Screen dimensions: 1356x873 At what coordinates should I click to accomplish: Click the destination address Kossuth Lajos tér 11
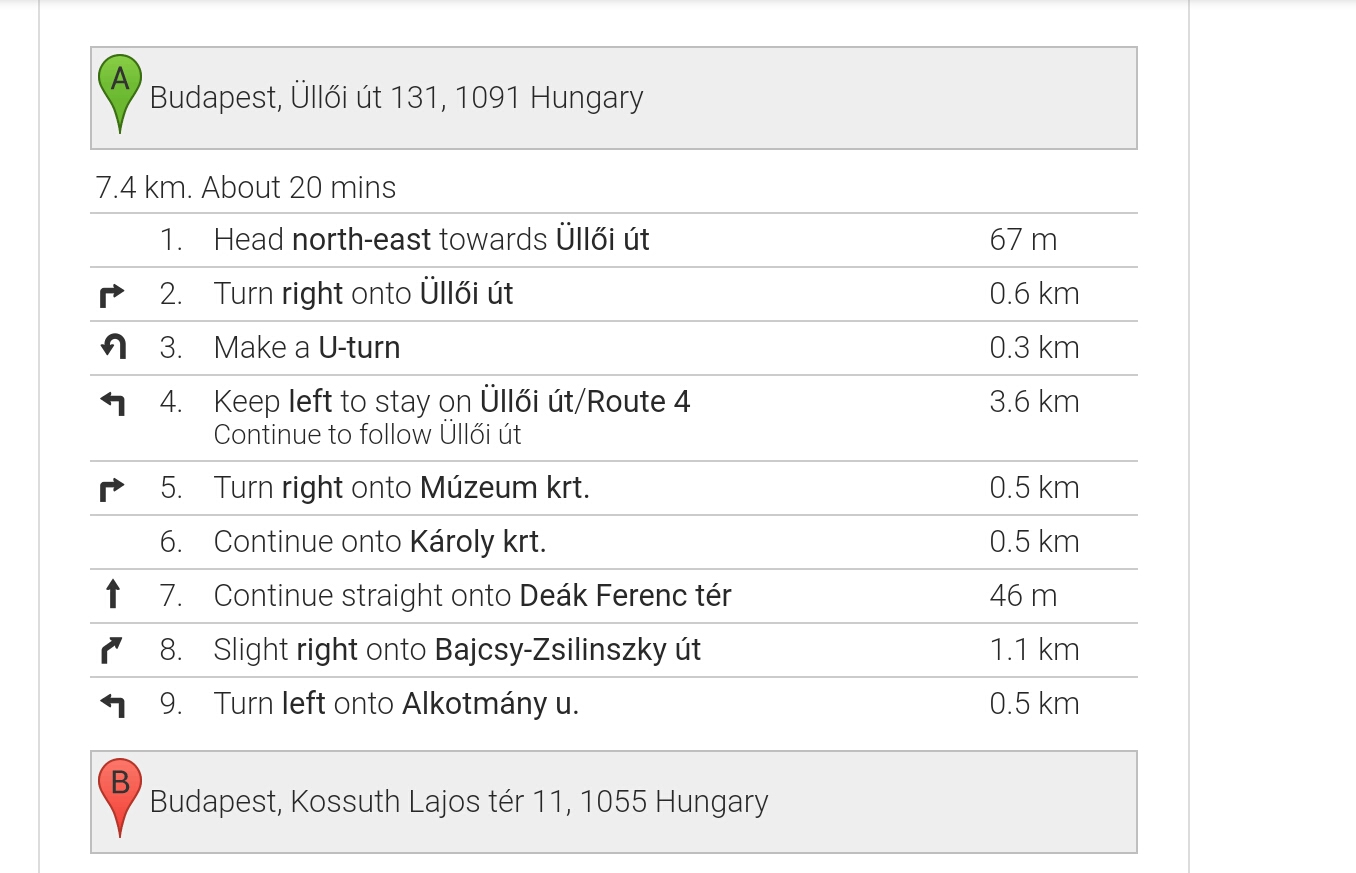[459, 802]
